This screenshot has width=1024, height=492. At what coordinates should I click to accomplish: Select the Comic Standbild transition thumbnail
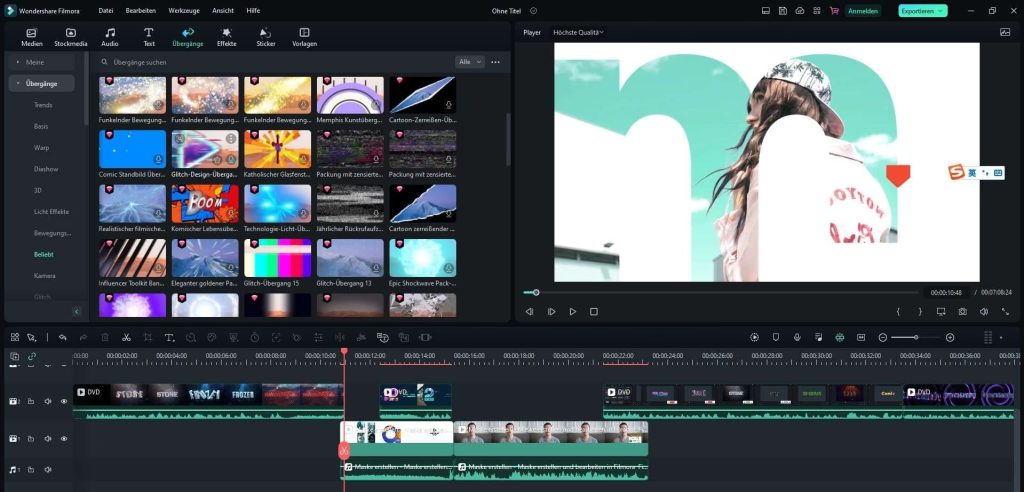coord(133,149)
